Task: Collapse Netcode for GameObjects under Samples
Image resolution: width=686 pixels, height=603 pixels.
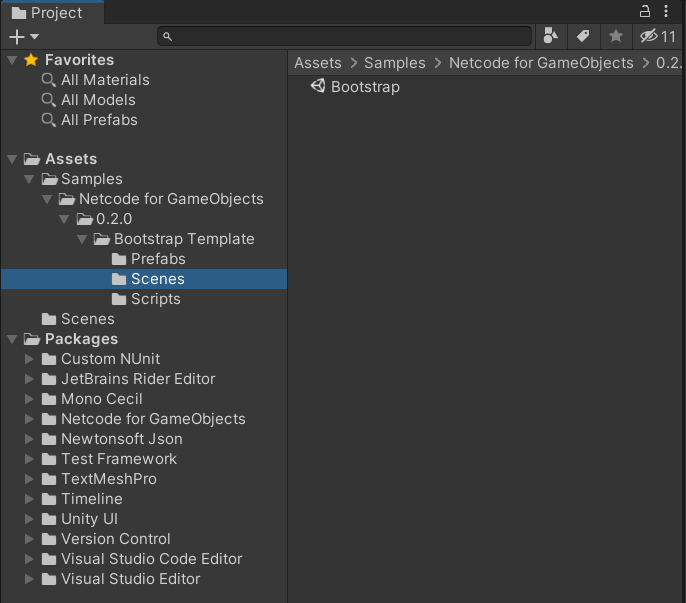Action: [x=47, y=199]
